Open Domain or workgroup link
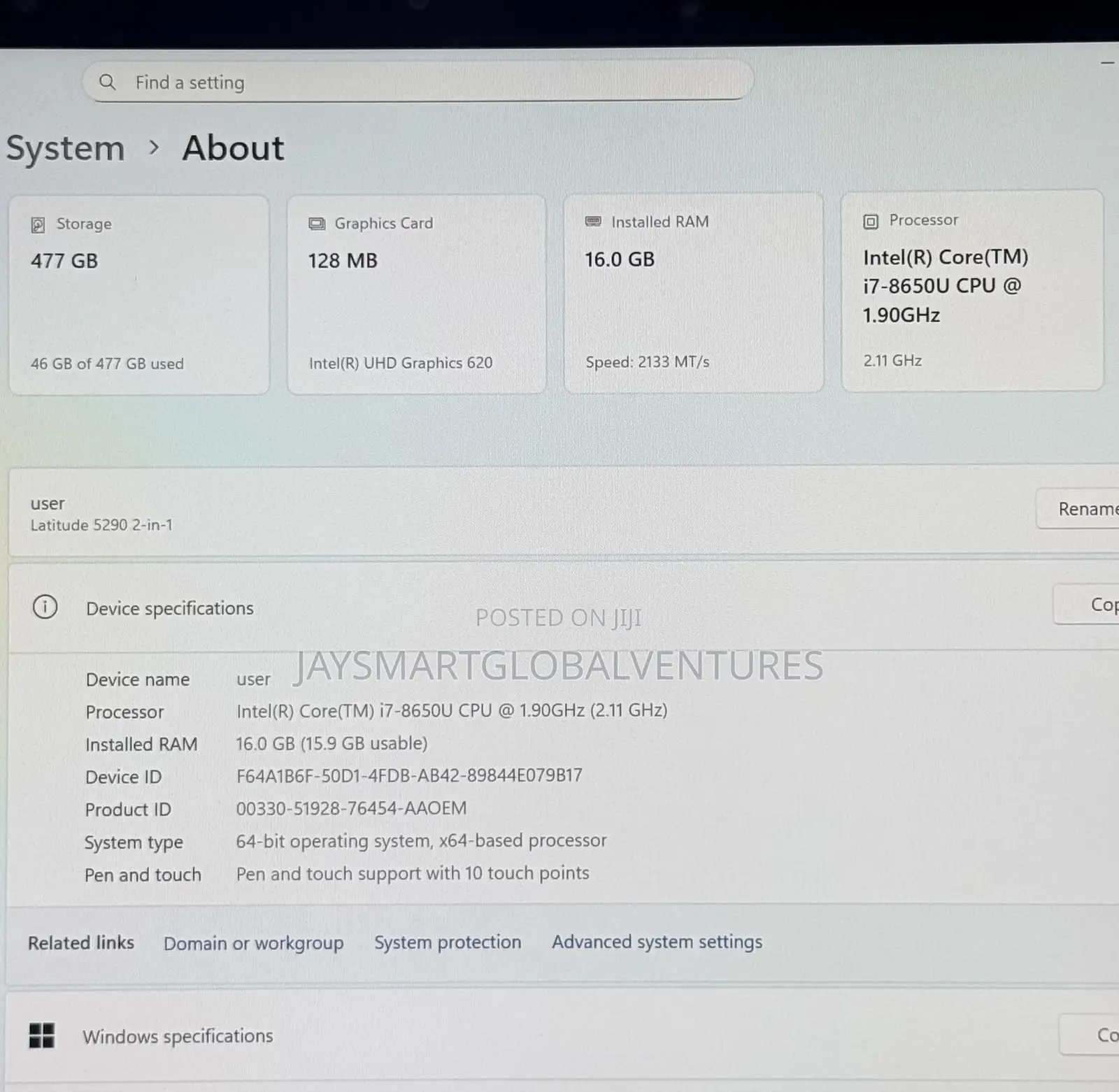Screen dimensions: 1119x1092 pyautogui.click(x=254, y=943)
